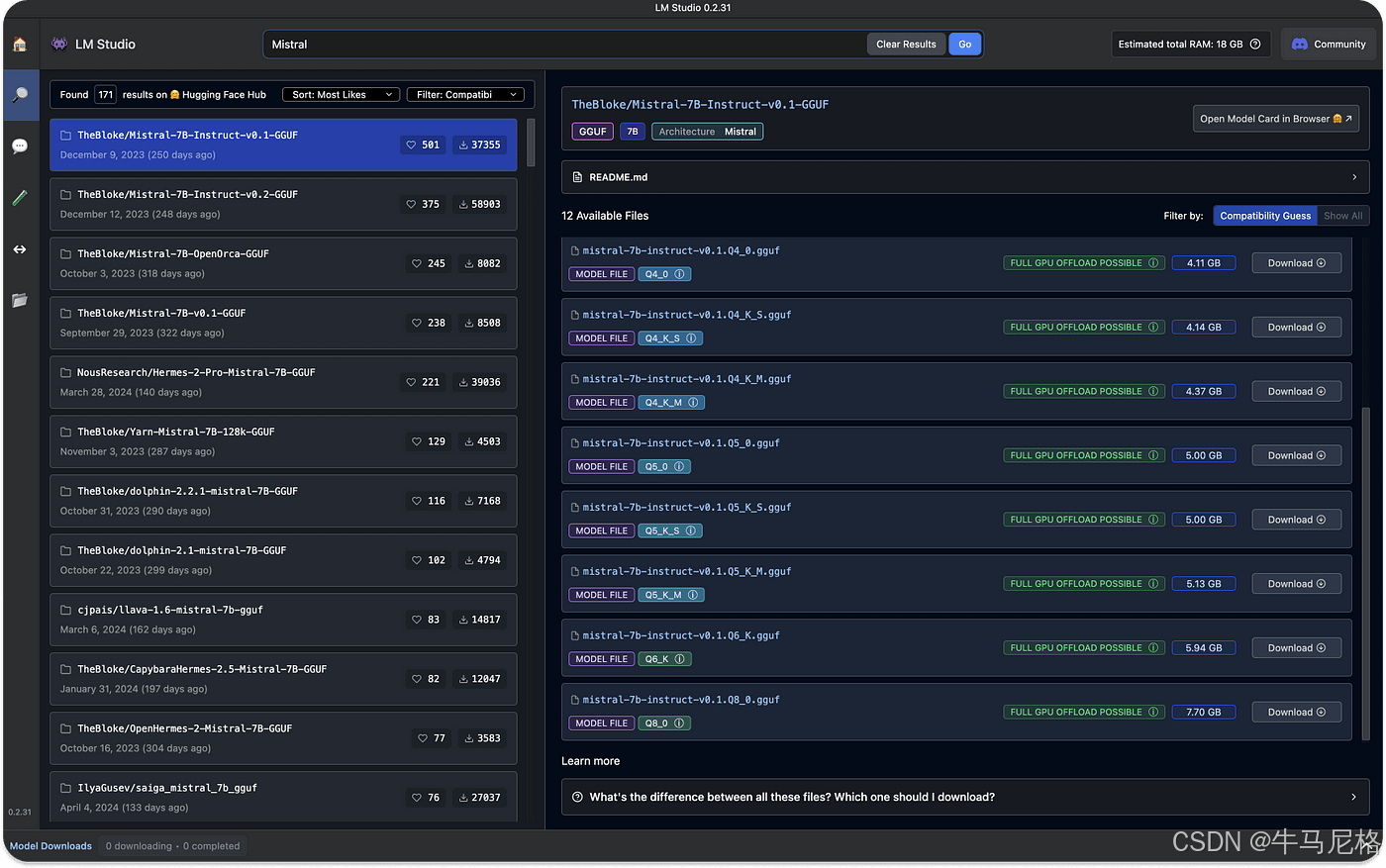Open the Local Server arrows sidebar icon
The width and height of the screenshot is (1386, 868).
[x=20, y=249]
